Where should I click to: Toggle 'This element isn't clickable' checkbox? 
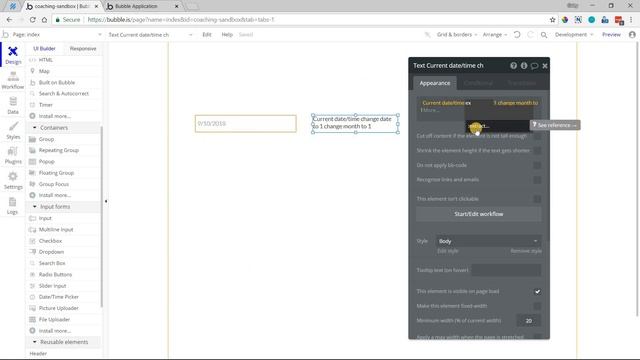537,199
